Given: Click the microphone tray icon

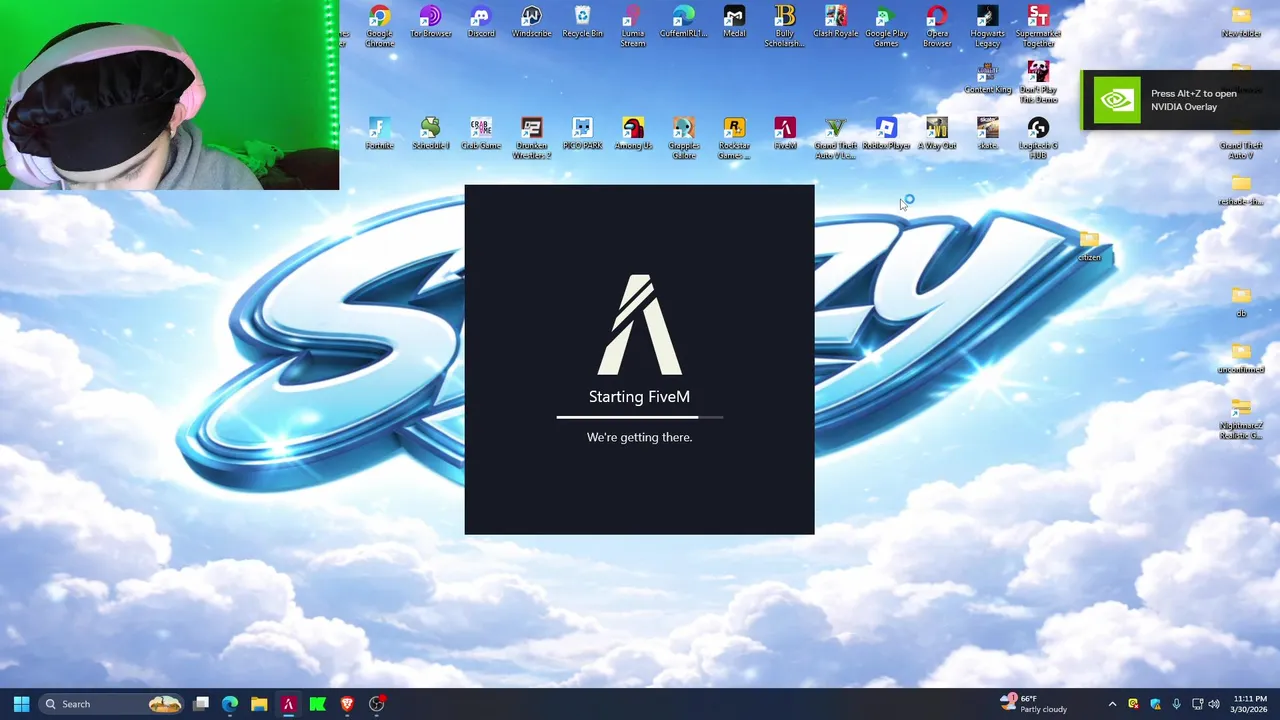Looking at the screenshot, I should pos(1177,704).
